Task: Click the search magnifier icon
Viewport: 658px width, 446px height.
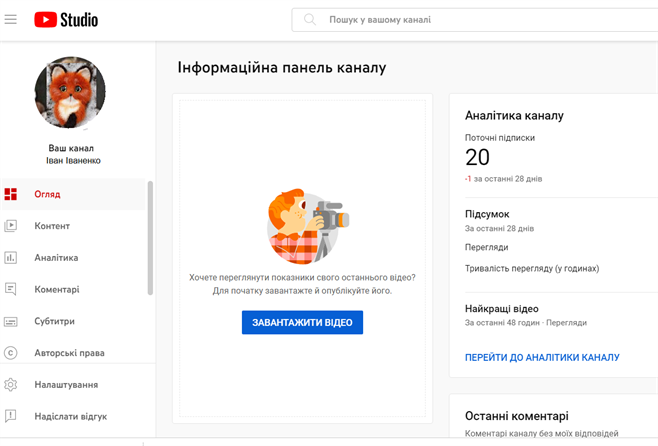Action: pos(310,19)
